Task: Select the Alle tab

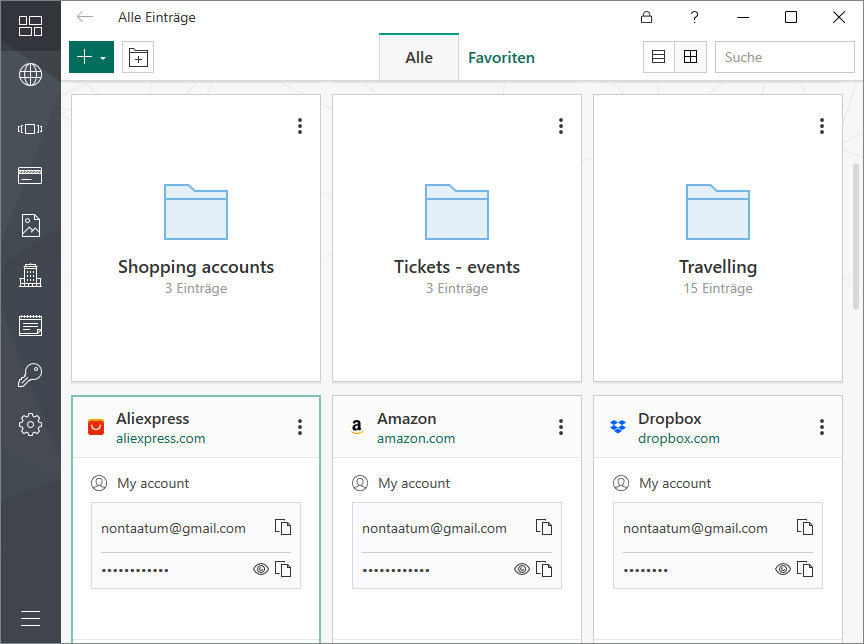Action: click(418, 57)
